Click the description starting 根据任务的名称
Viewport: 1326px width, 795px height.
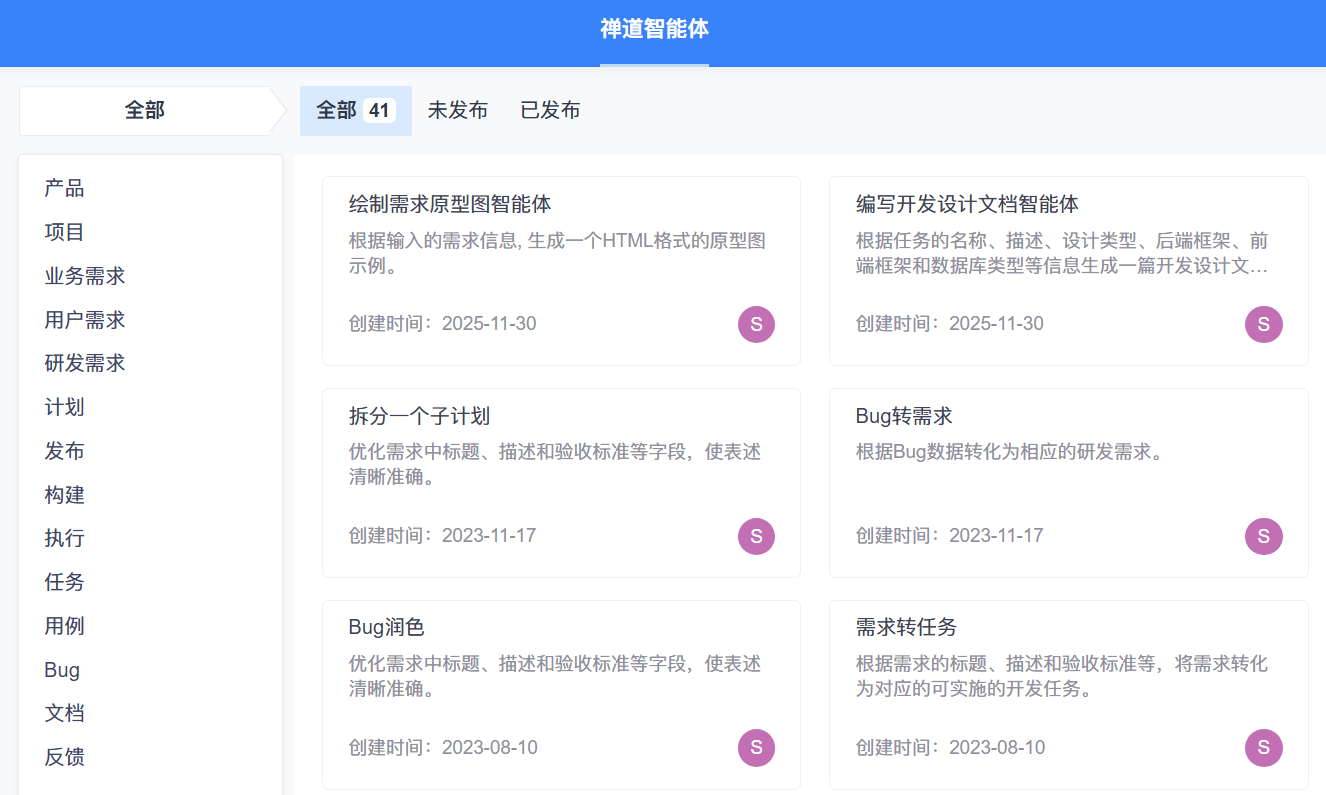[1062, 254]
